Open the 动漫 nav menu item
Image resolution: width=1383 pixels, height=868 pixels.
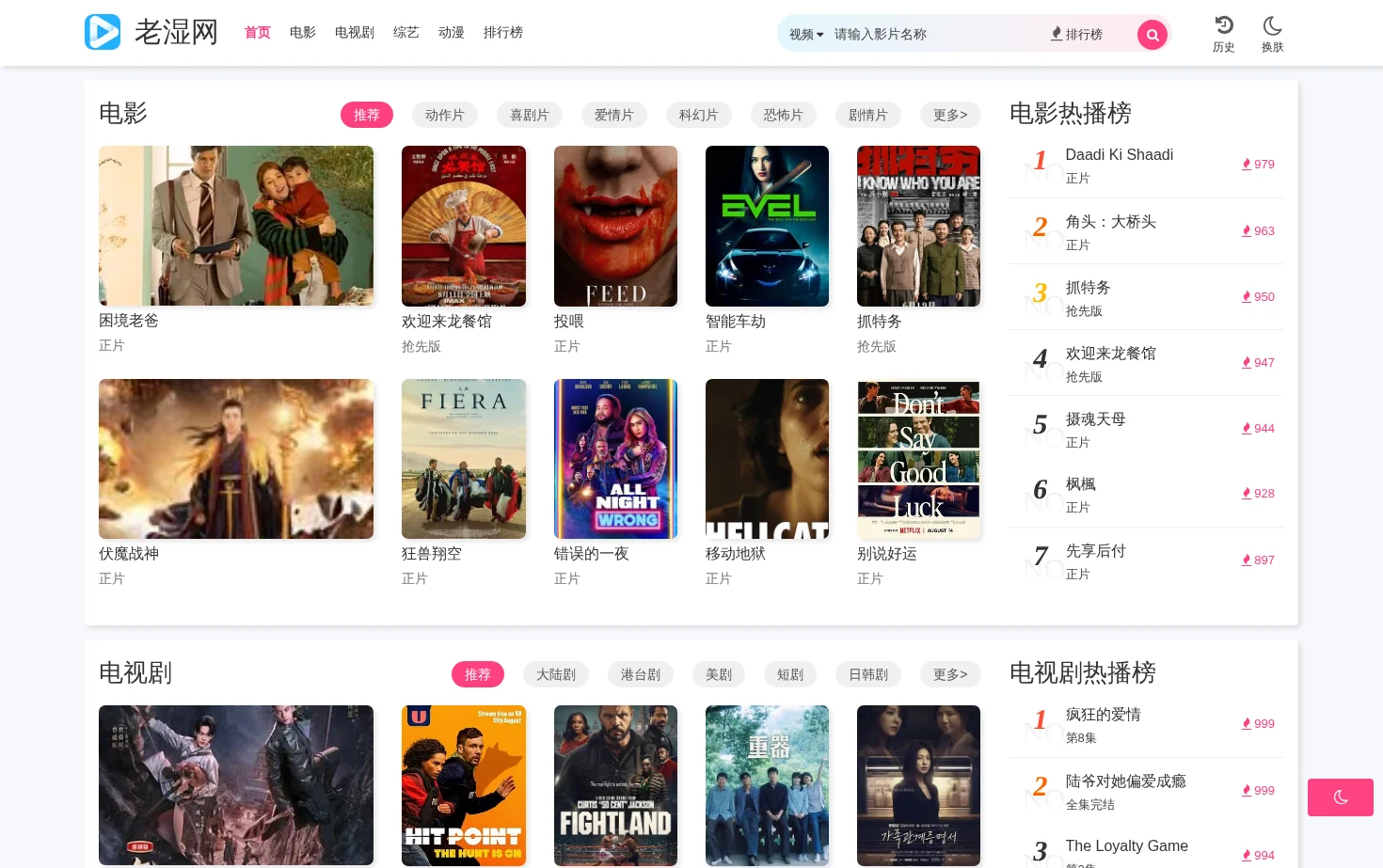(452, 32)
